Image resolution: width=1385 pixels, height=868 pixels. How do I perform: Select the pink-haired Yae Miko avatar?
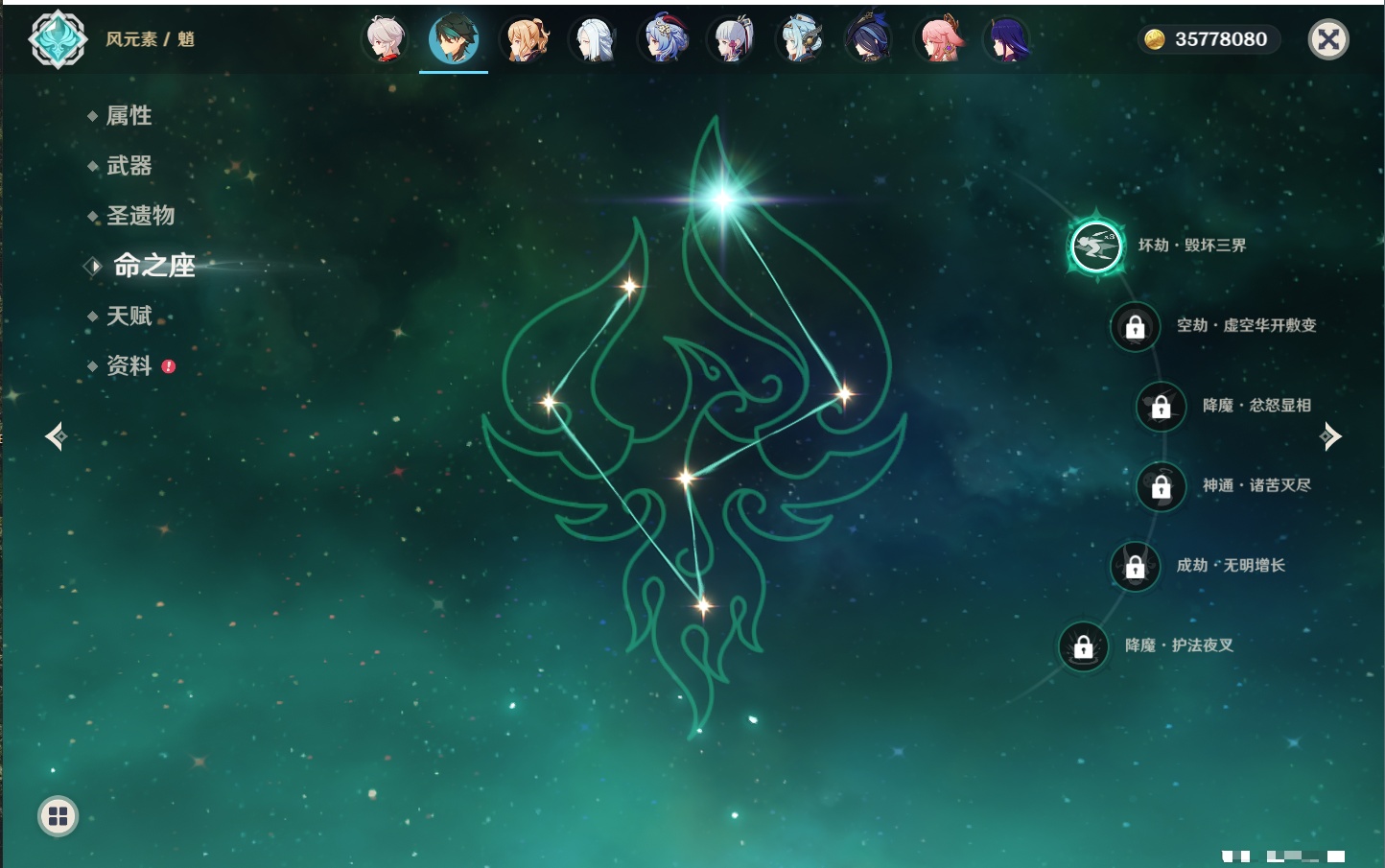[939, 39]
